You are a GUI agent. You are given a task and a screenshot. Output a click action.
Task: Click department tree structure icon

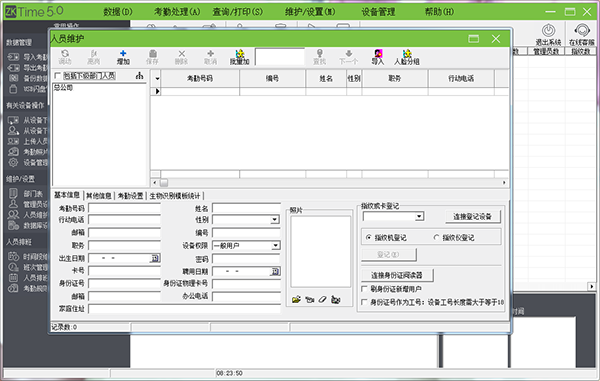pos(139,76)
